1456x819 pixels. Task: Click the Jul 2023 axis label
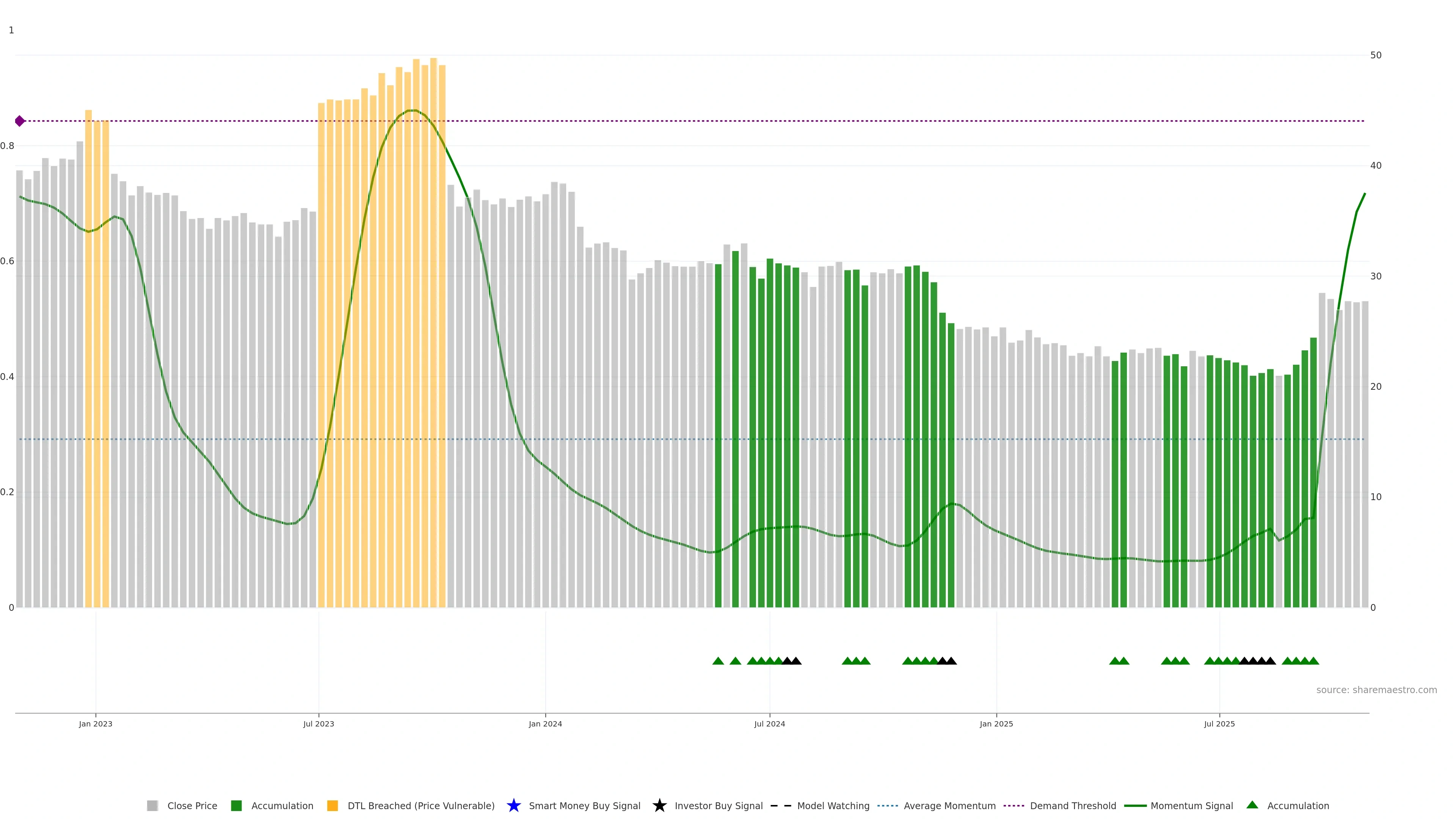coord(318,723)
